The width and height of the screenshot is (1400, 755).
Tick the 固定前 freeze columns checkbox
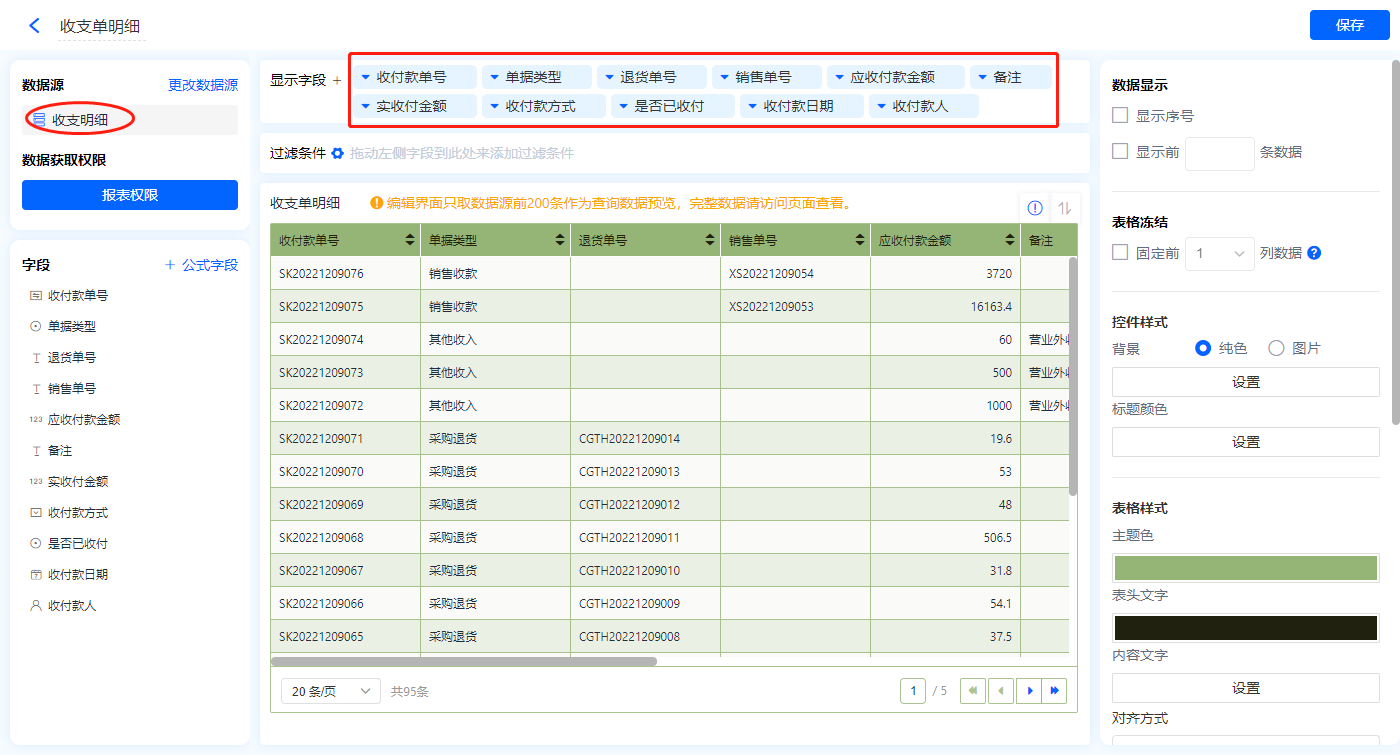(1121, 253)
